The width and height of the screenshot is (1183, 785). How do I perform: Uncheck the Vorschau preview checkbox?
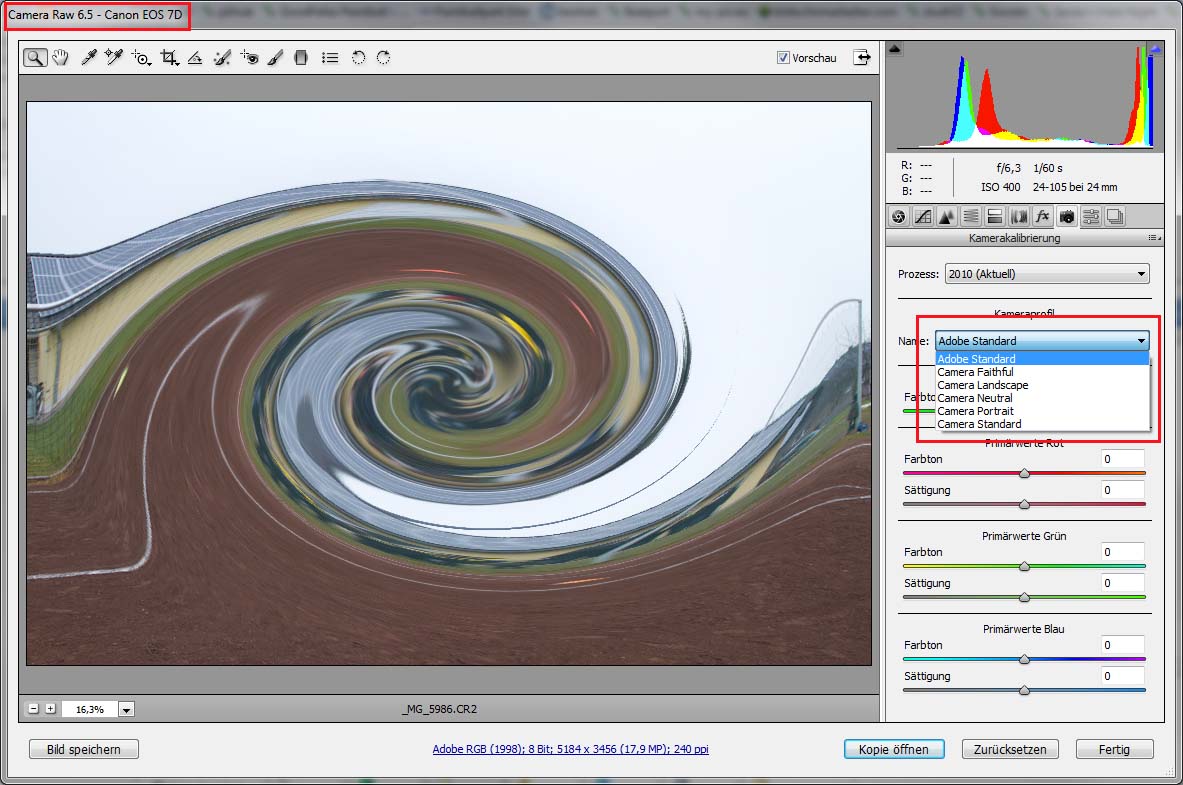coord(783,58)
